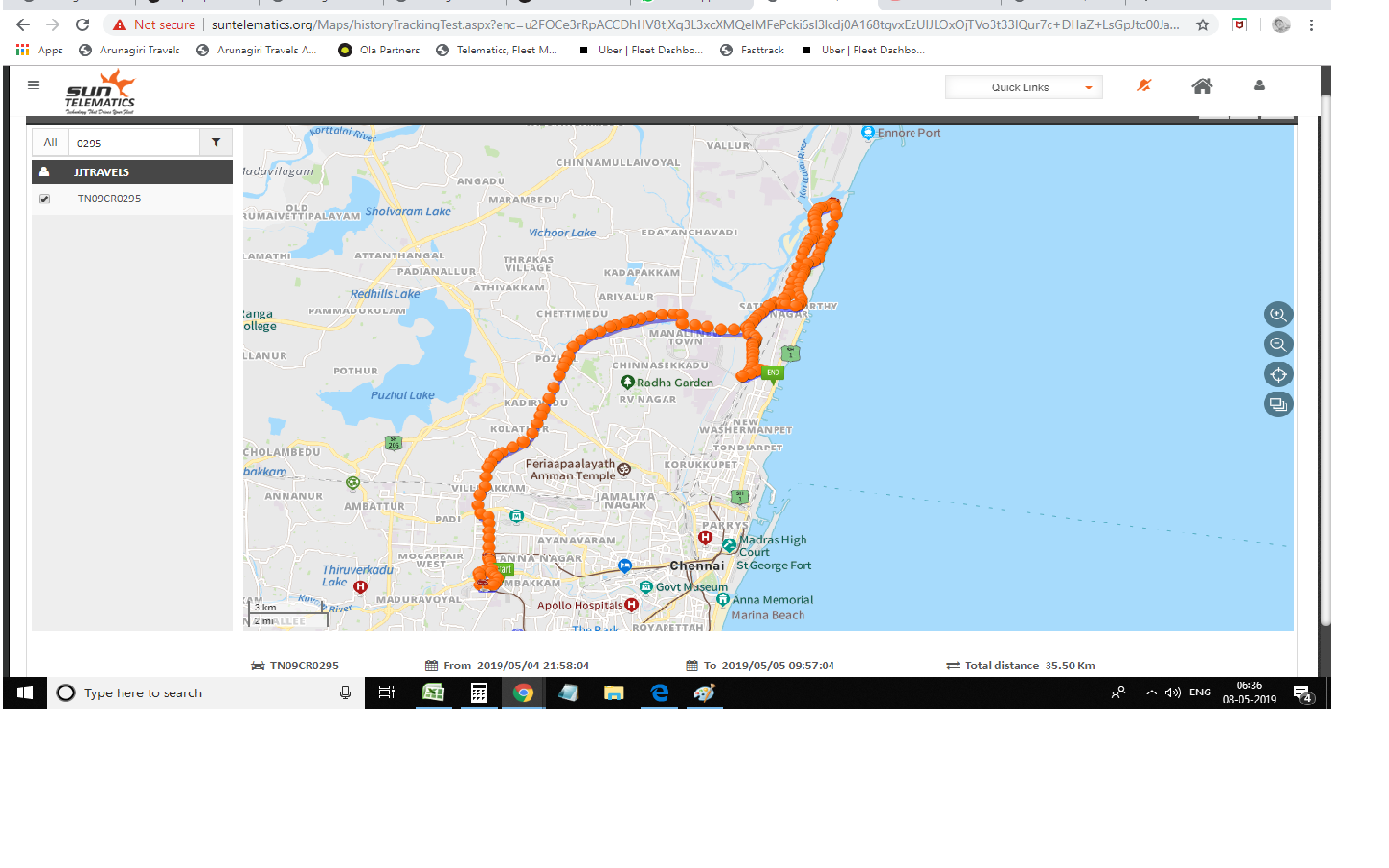The width and height of the screenshot is (1389, 868).
Task: Open the hamburger menu beside Sun Telematics logo
Action: click(34, 85)
